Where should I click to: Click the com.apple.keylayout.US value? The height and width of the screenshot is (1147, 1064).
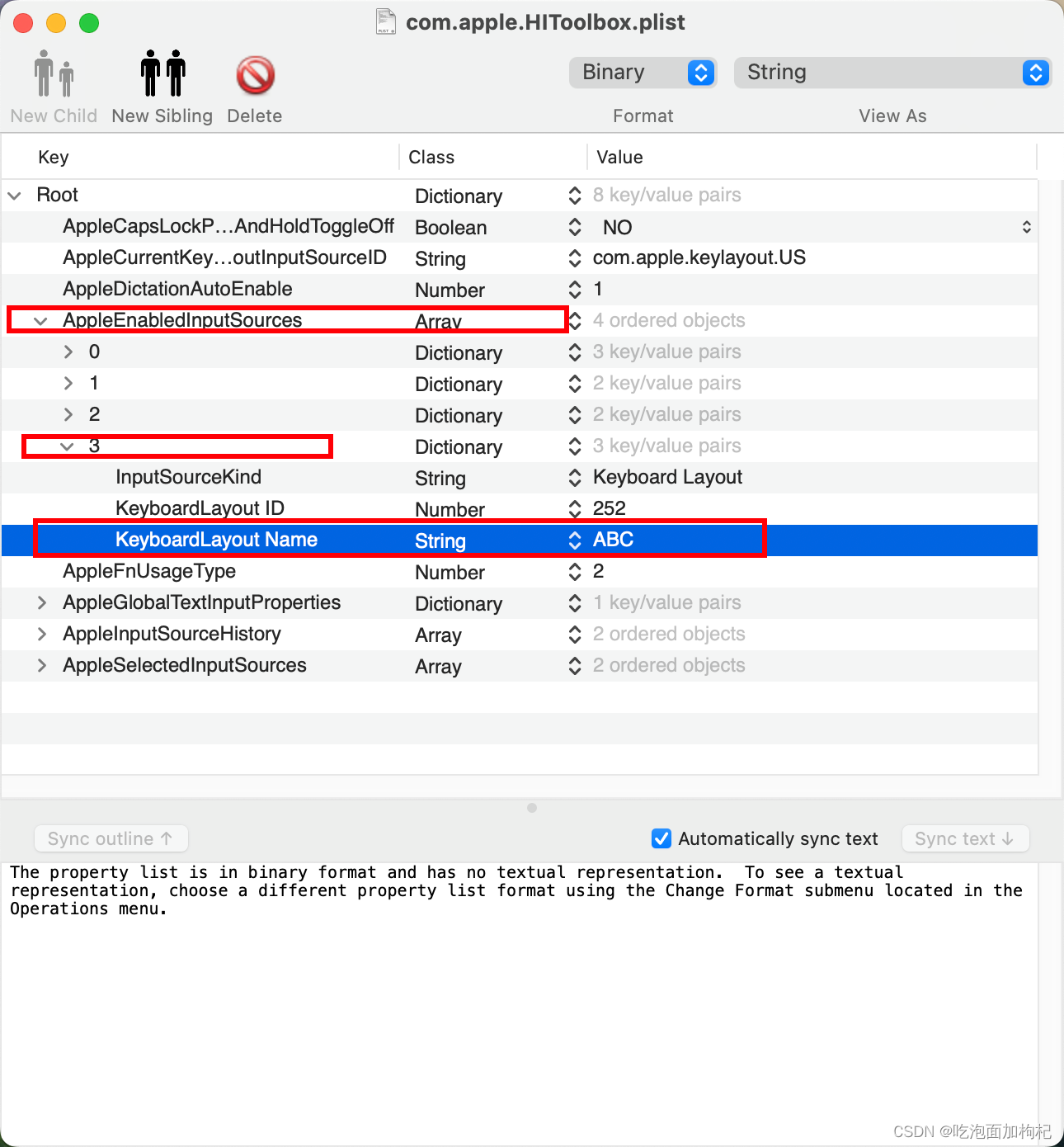[x=699, y=257]
